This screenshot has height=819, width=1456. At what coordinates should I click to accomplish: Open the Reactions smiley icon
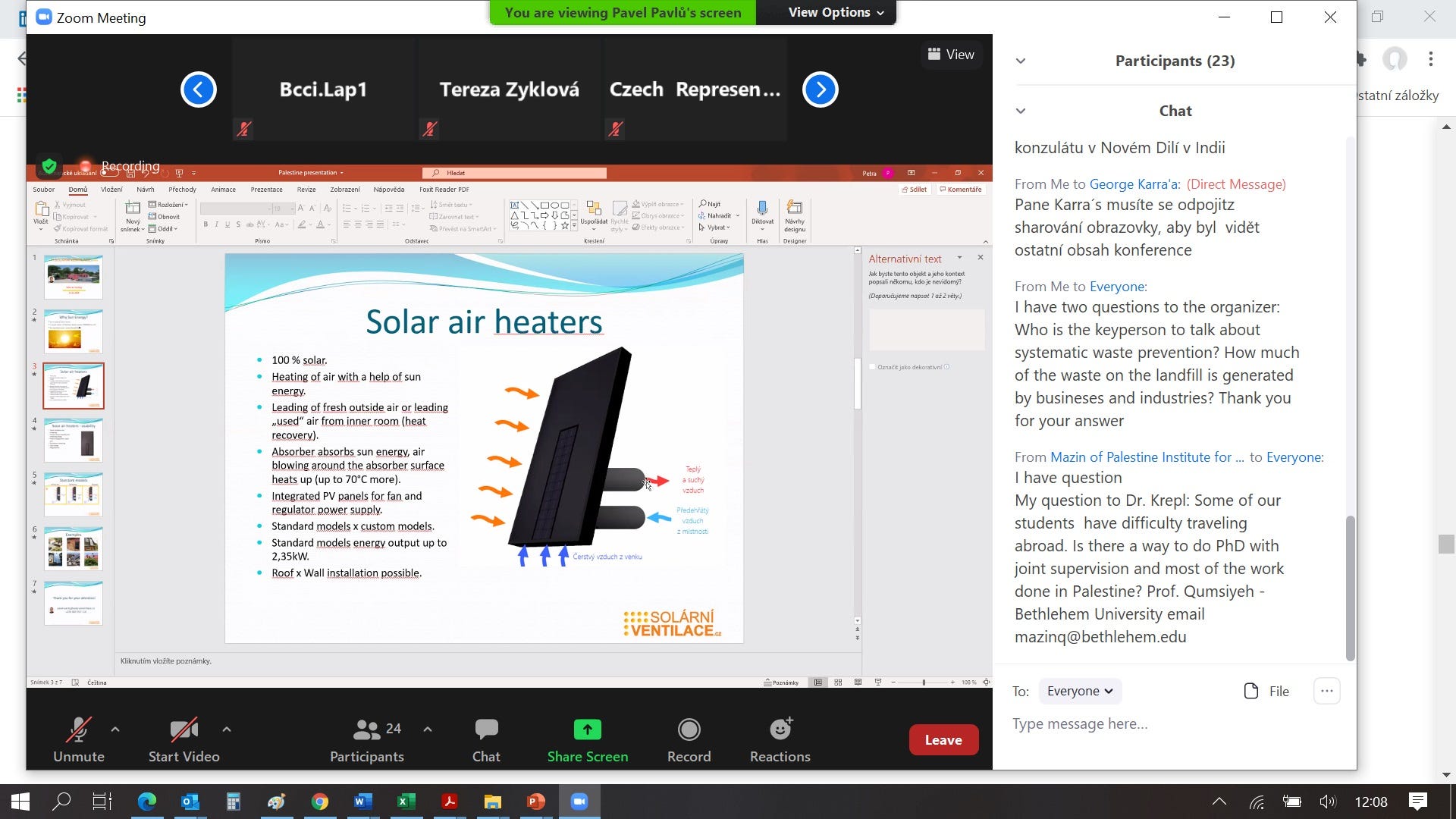pyautogui.click(x=780, y=730)
